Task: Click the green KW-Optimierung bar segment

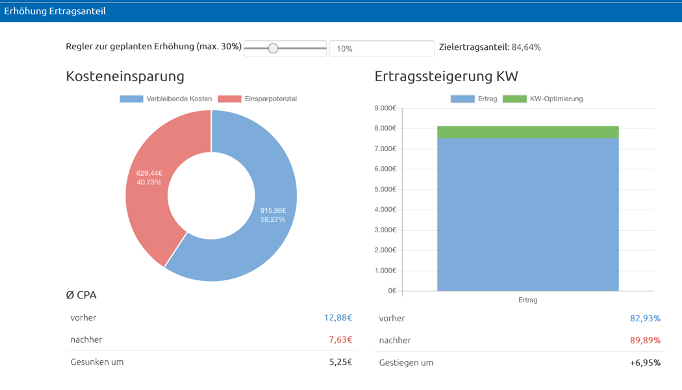Action: (528, 132)
